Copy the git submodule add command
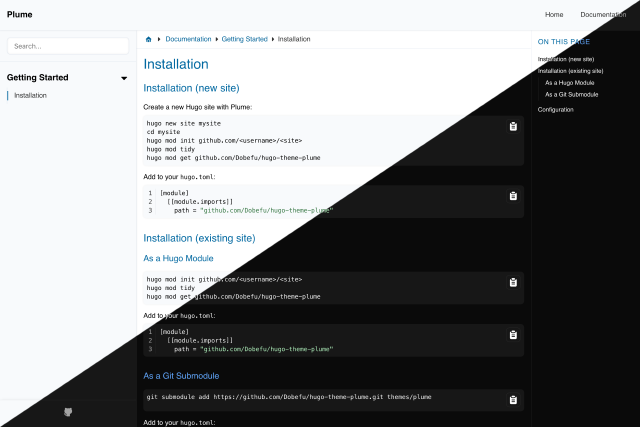The height and width of the screenshot is (427, 640). [x=513, y=400]
